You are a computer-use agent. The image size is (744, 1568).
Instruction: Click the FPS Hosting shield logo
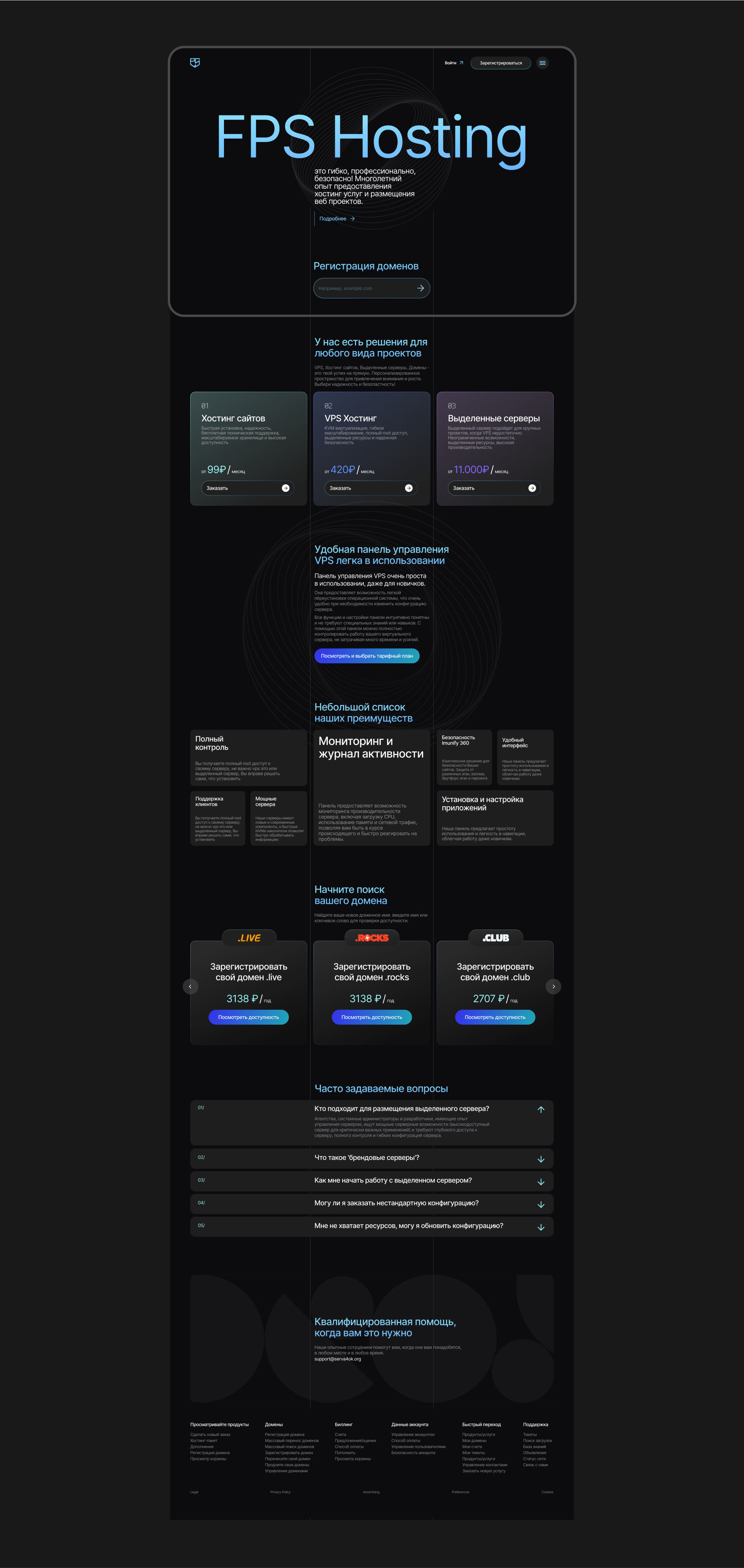195,63
